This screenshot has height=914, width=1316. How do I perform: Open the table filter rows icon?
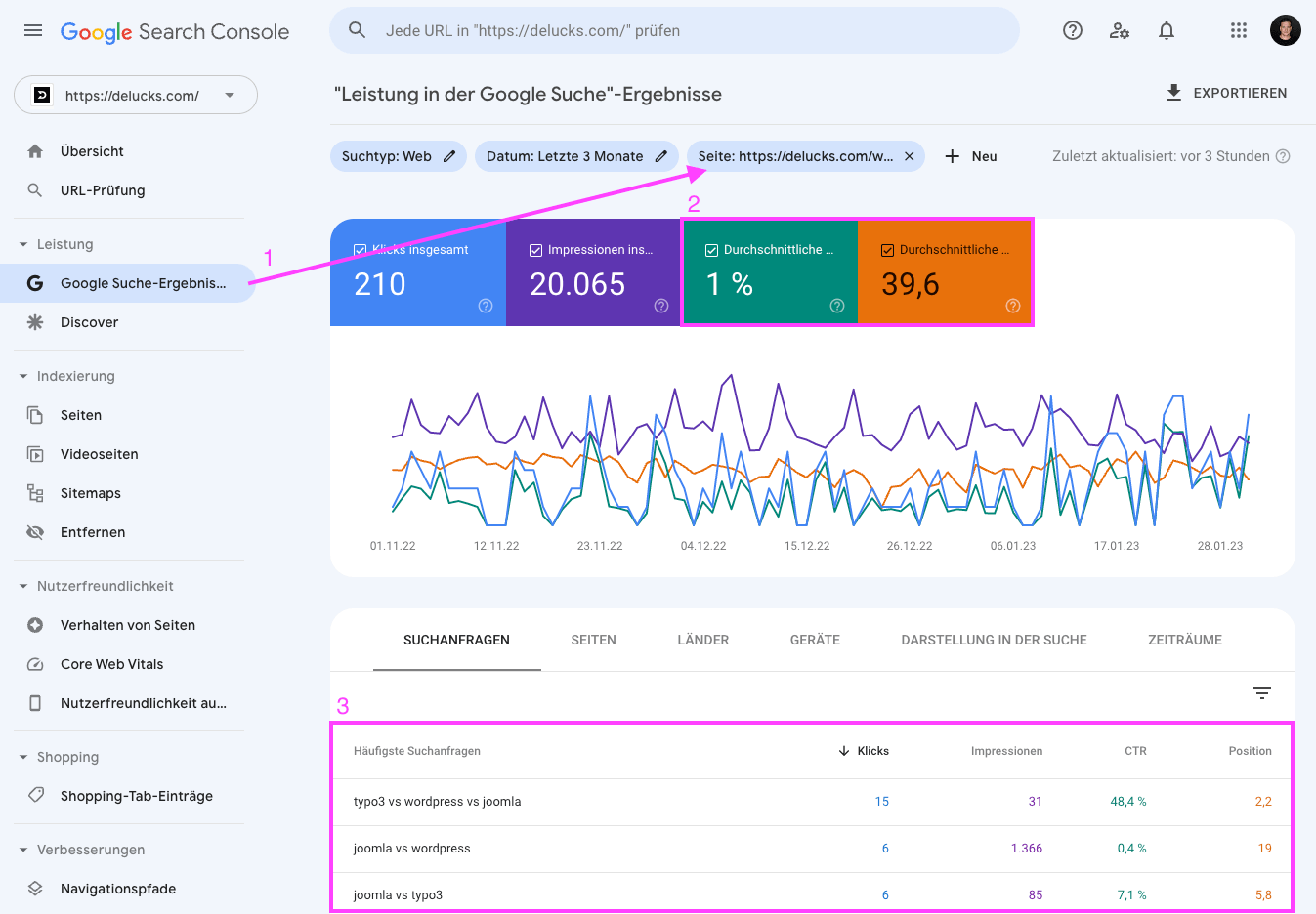click(1262, 693)
